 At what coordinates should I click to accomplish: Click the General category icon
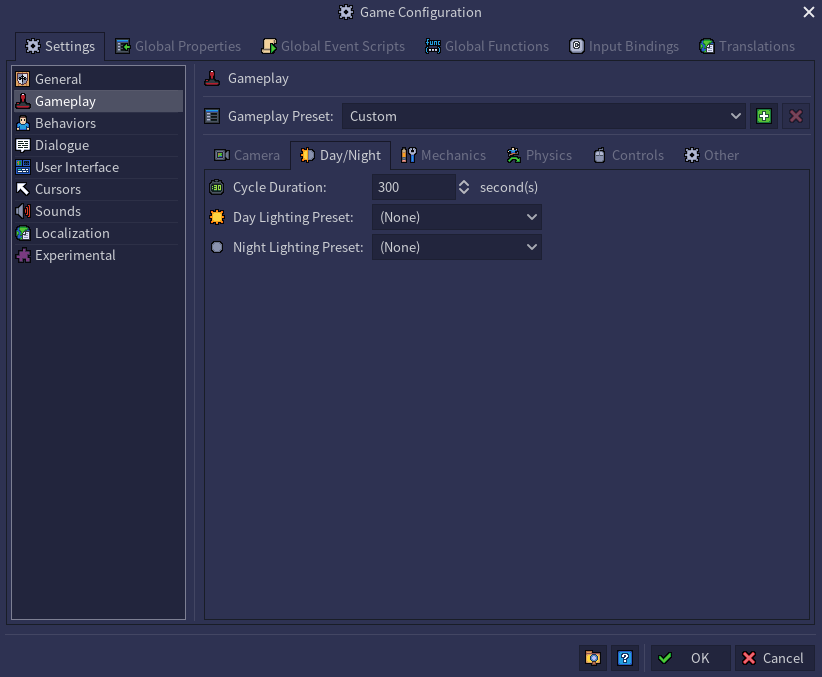(23, 79)
